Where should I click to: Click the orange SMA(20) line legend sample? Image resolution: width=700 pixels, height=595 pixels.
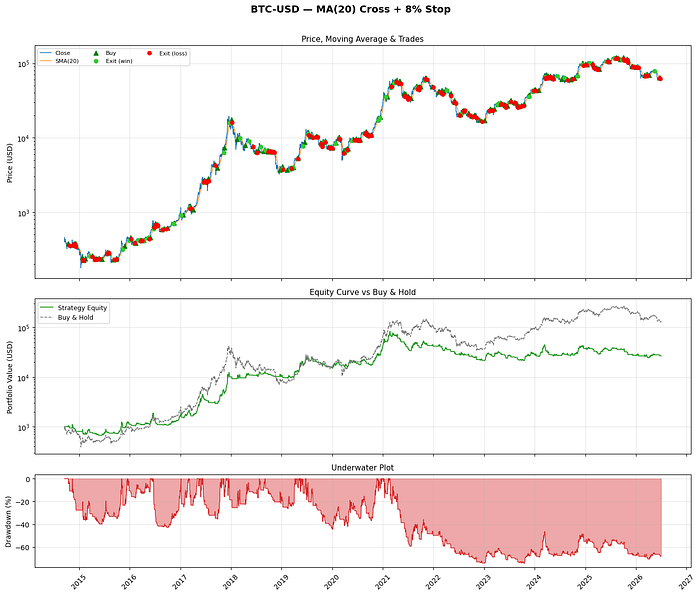click(46, 61)
